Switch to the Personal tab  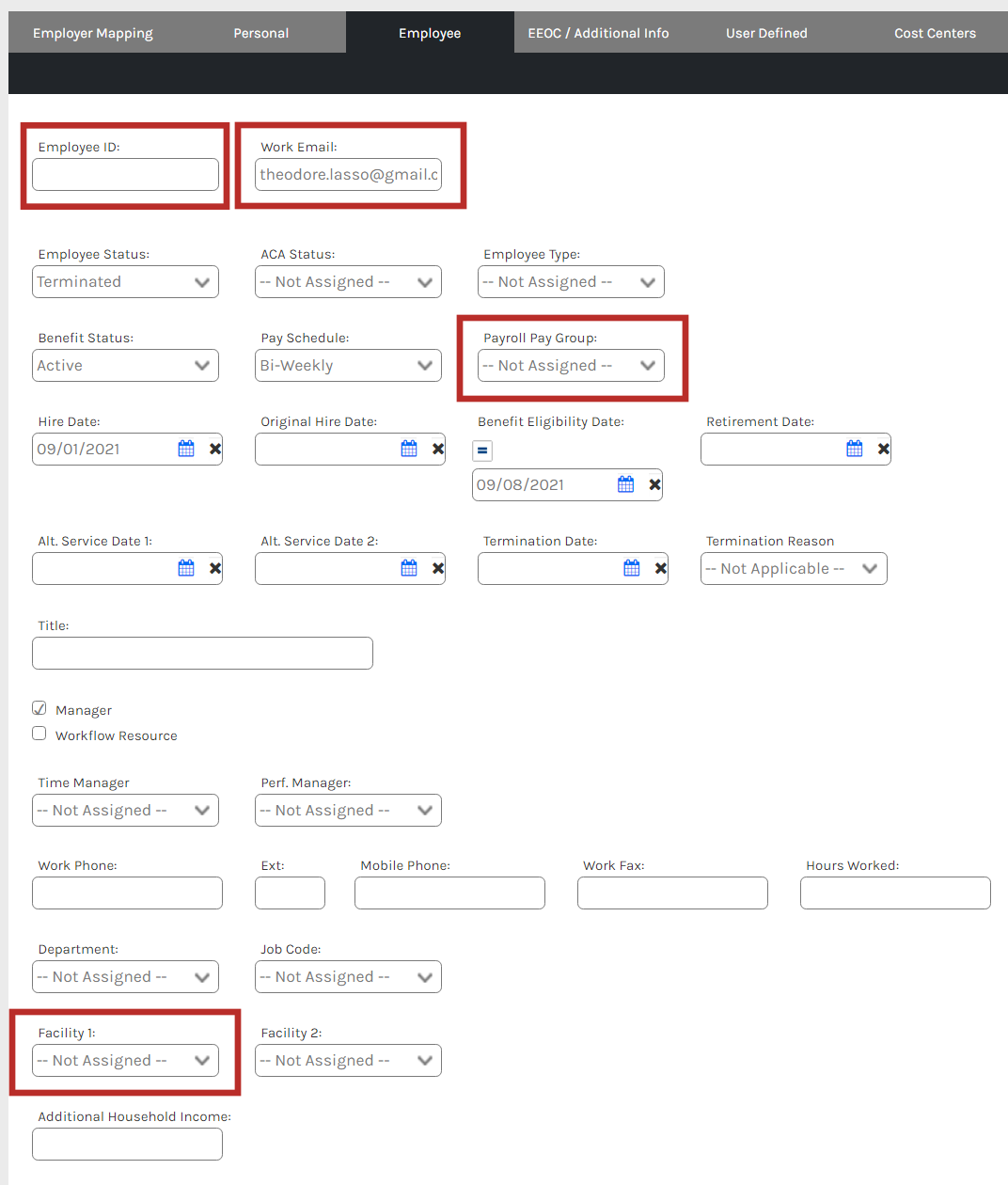(x=261, y=33)
